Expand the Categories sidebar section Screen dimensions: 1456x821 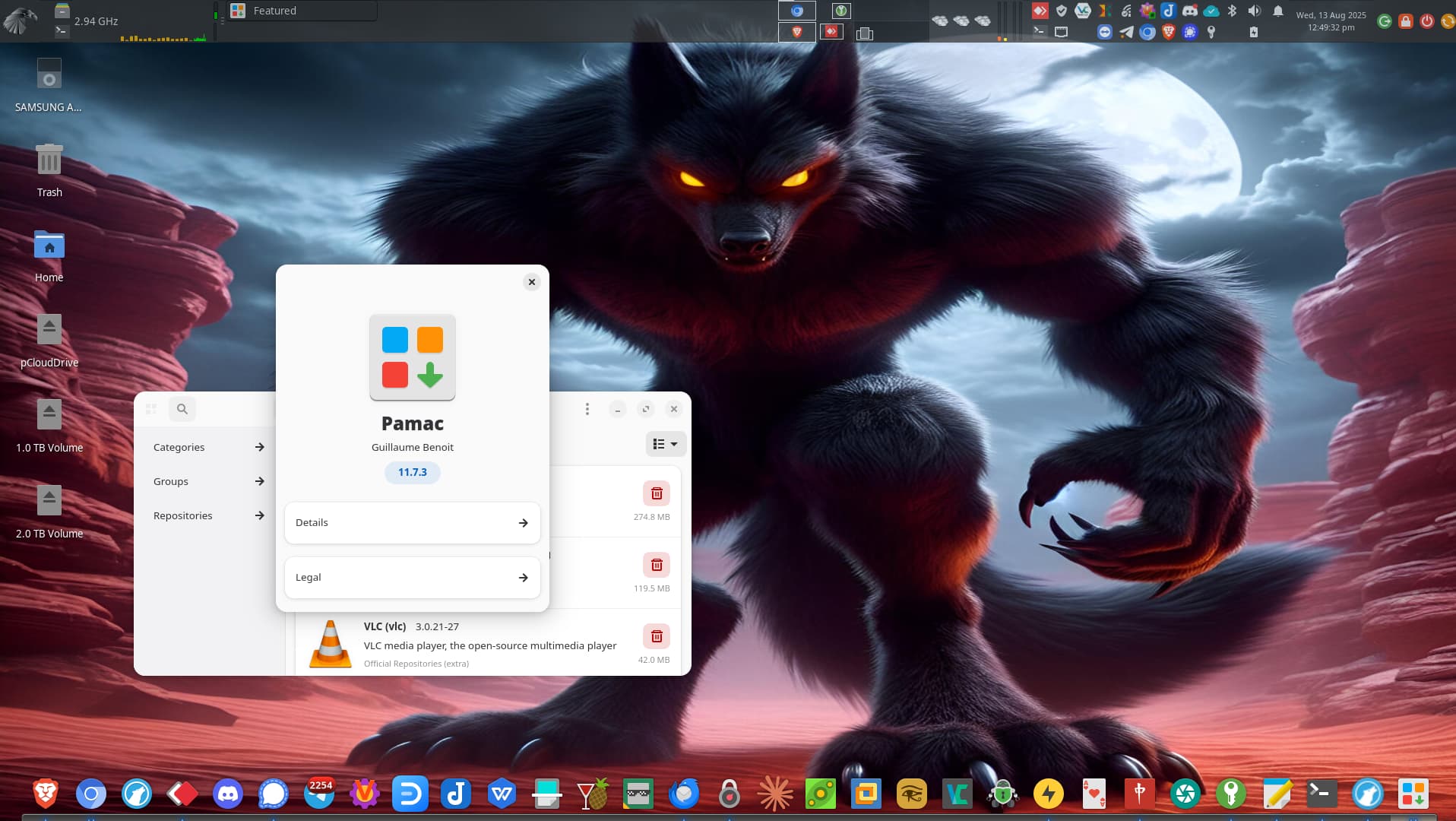[209, 447]
